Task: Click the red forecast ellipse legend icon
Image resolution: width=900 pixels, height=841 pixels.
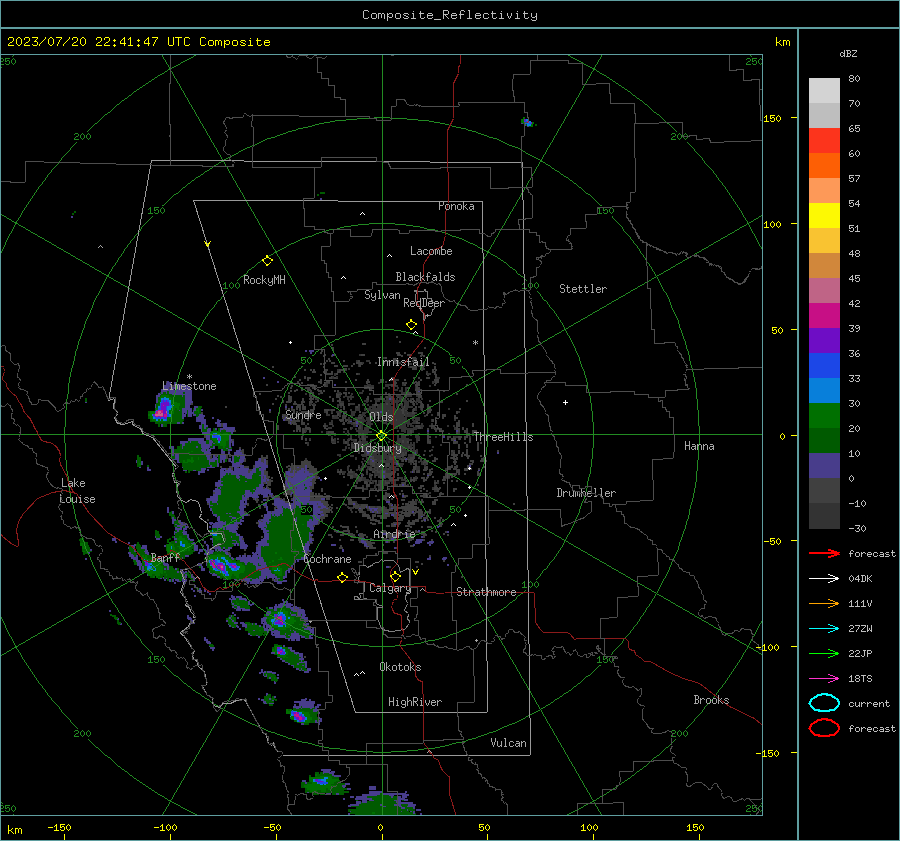Action: pos(824,728)
